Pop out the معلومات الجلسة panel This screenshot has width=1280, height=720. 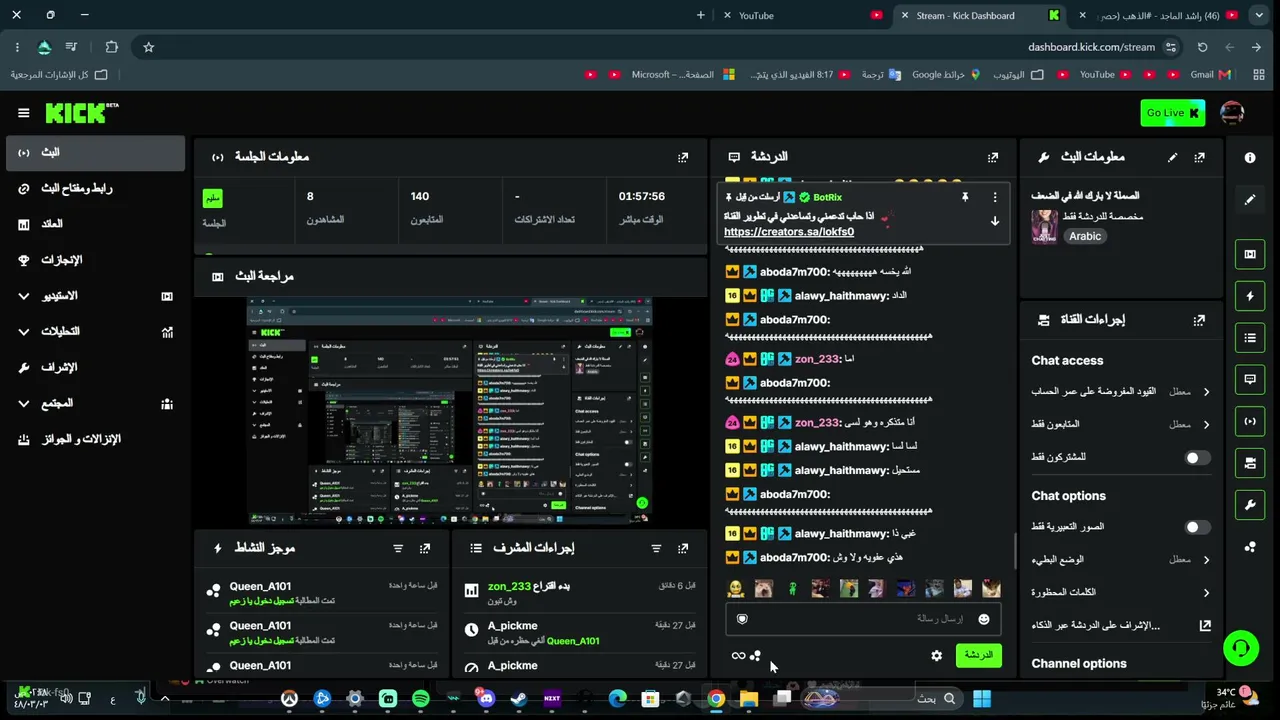coord(683,157)
